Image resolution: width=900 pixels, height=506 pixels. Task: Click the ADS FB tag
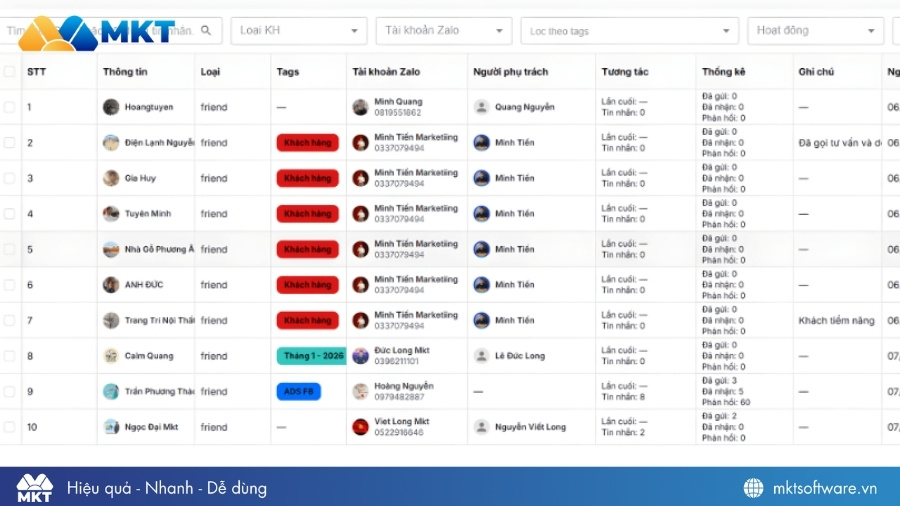[x=298, y=392]
